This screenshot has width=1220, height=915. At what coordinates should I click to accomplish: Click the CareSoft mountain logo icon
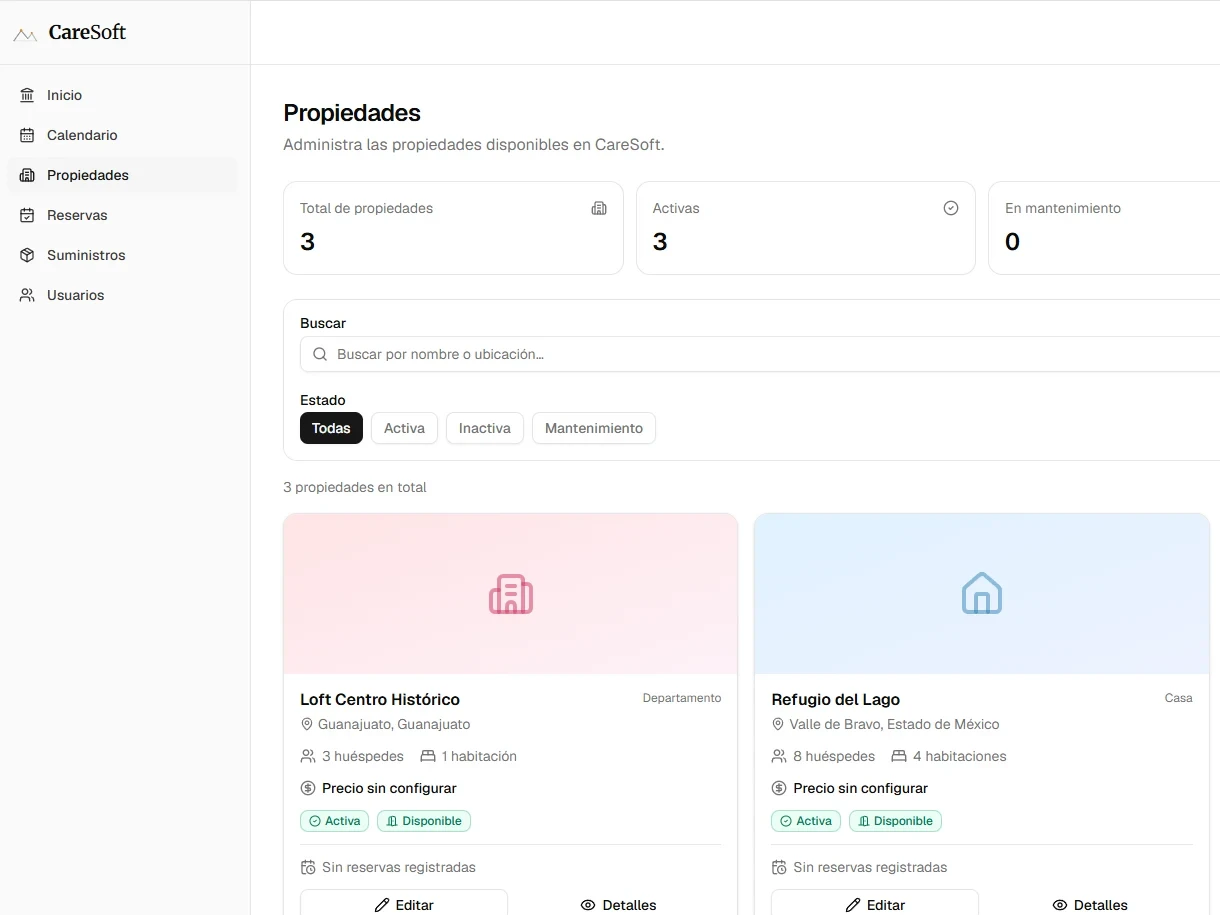click(x=25, y=35)
